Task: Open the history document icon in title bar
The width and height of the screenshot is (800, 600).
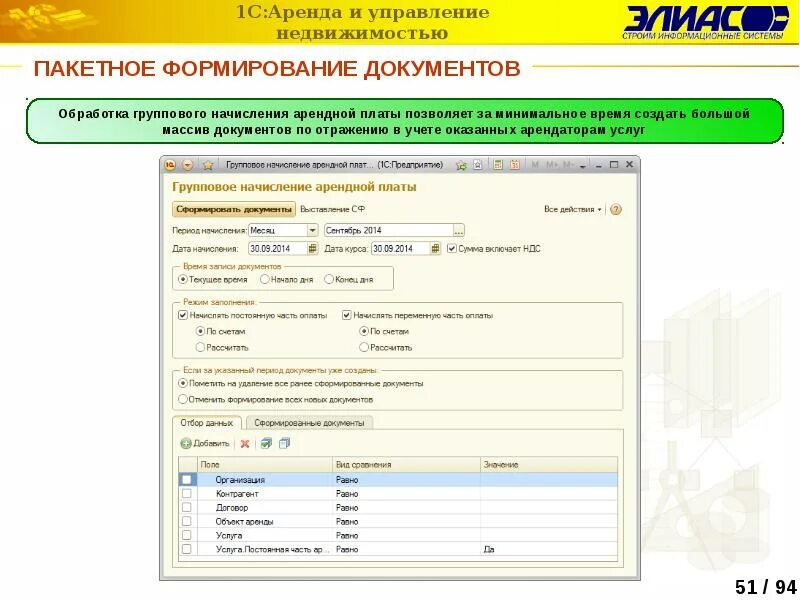Action: 478,165
